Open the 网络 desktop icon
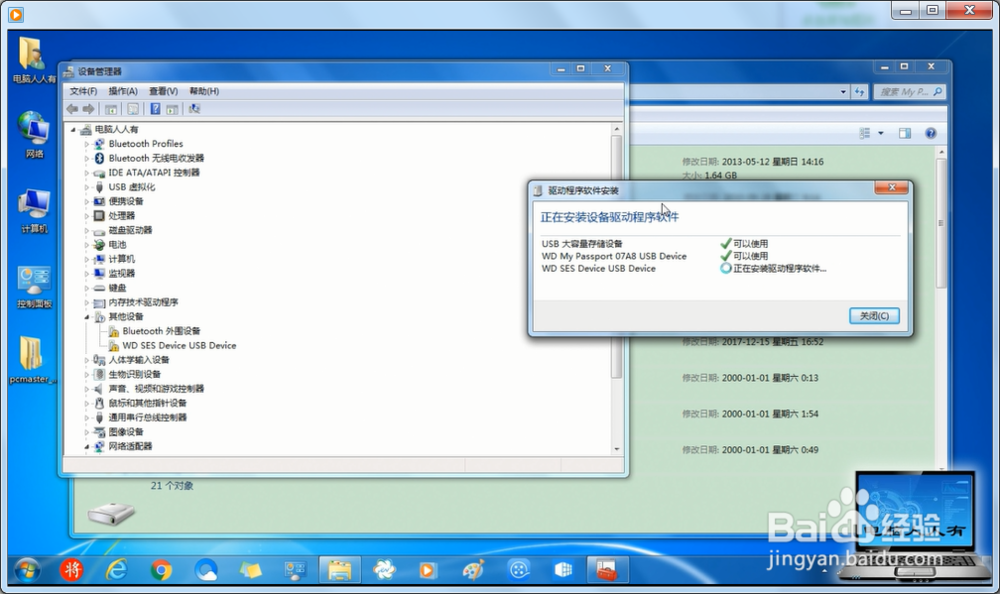 [x=34, y=134]
